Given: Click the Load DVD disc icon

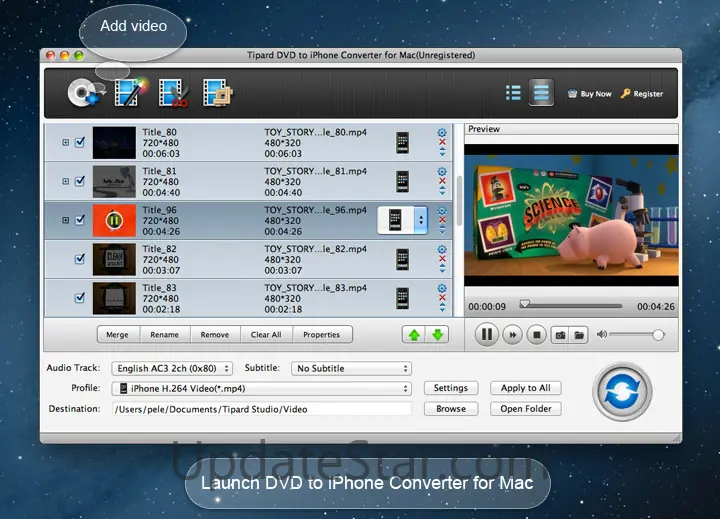Looking at the screenshot, I should coord(82,93).
